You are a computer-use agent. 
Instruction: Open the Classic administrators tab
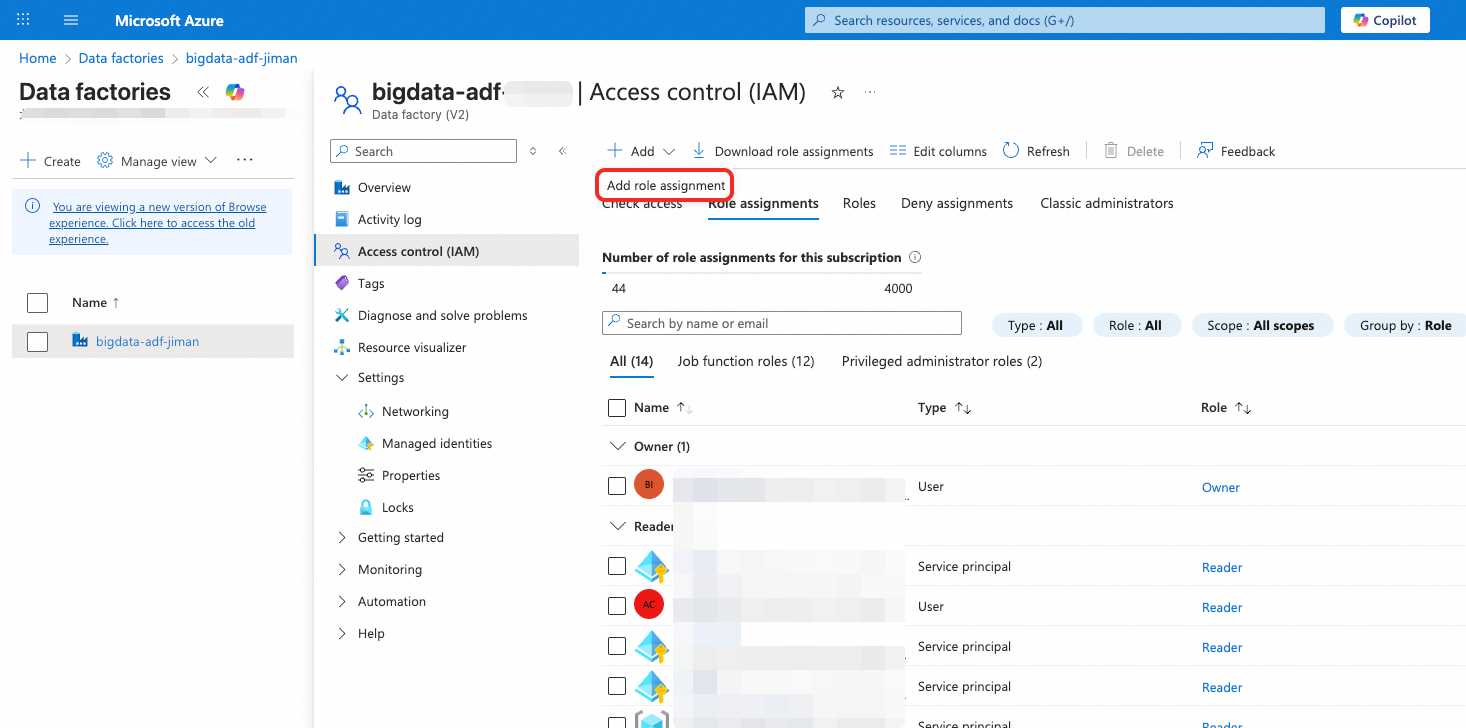(x=1107, y=203)
